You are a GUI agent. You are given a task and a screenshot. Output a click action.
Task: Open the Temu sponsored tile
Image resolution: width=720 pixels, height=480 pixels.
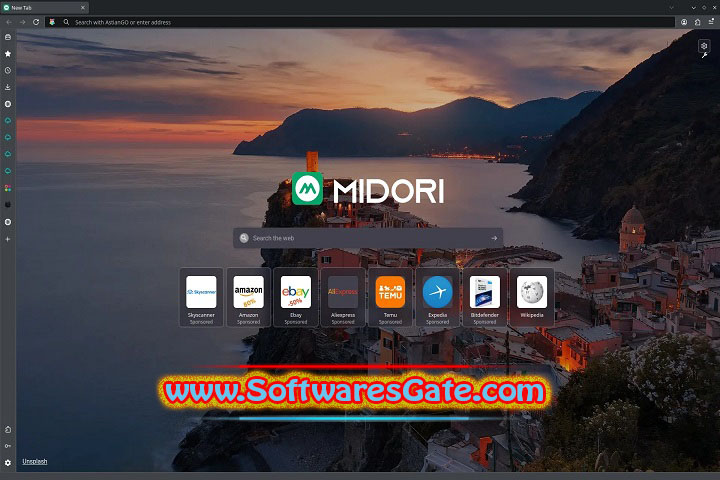click(x=390, y=298)
